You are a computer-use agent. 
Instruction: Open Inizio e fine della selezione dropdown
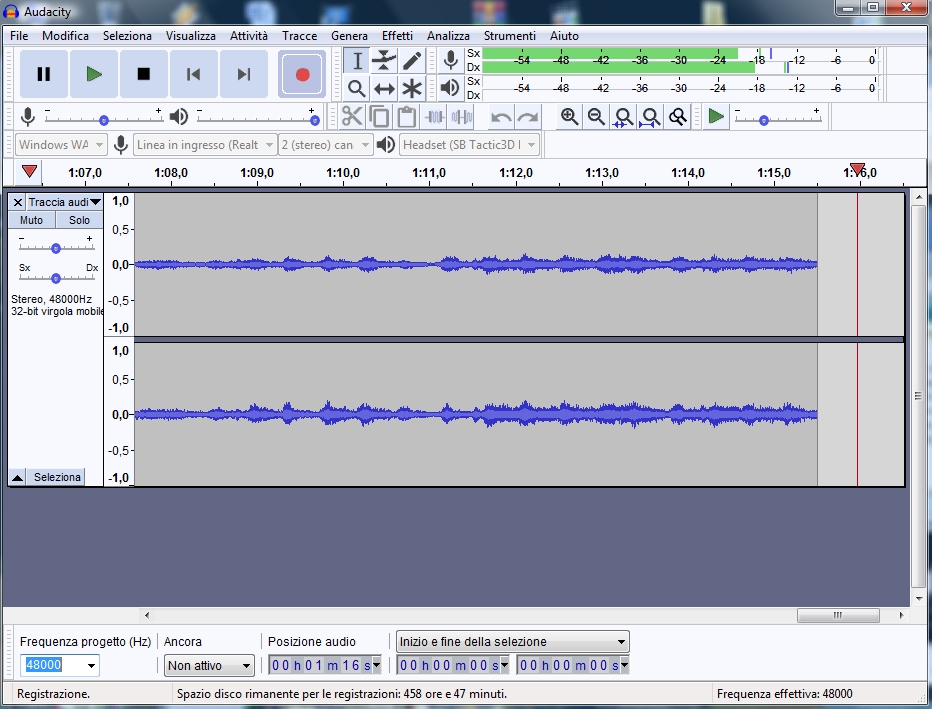pos(512,642)
